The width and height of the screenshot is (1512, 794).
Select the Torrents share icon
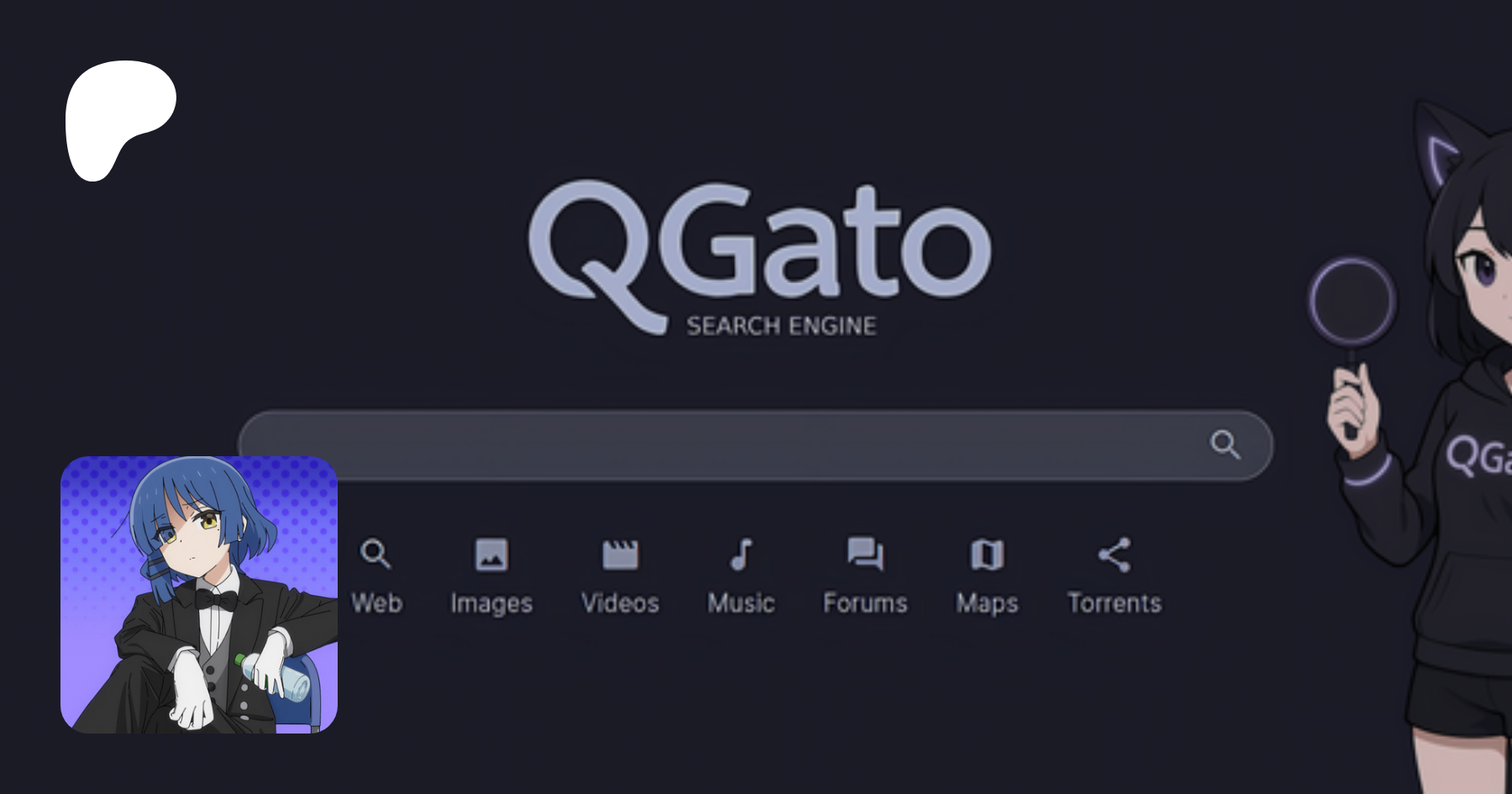click(1115, 555)
